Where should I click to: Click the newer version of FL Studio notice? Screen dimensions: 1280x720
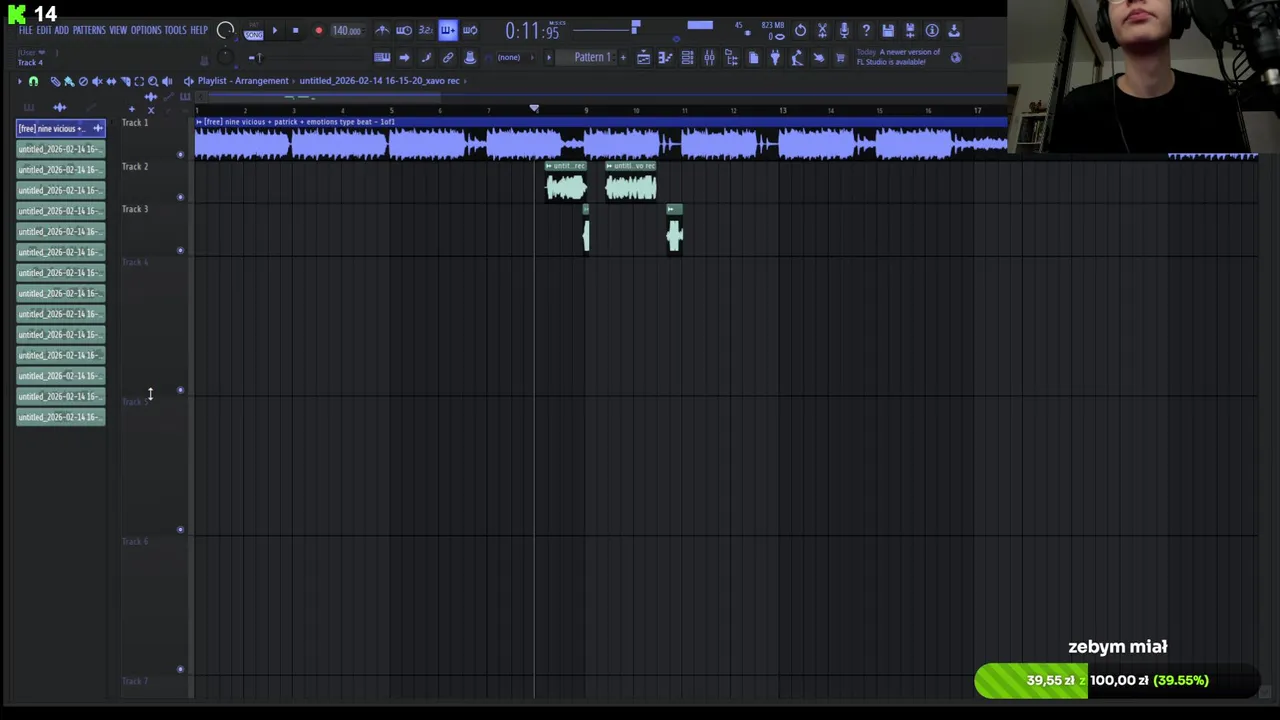coord(898,57)
